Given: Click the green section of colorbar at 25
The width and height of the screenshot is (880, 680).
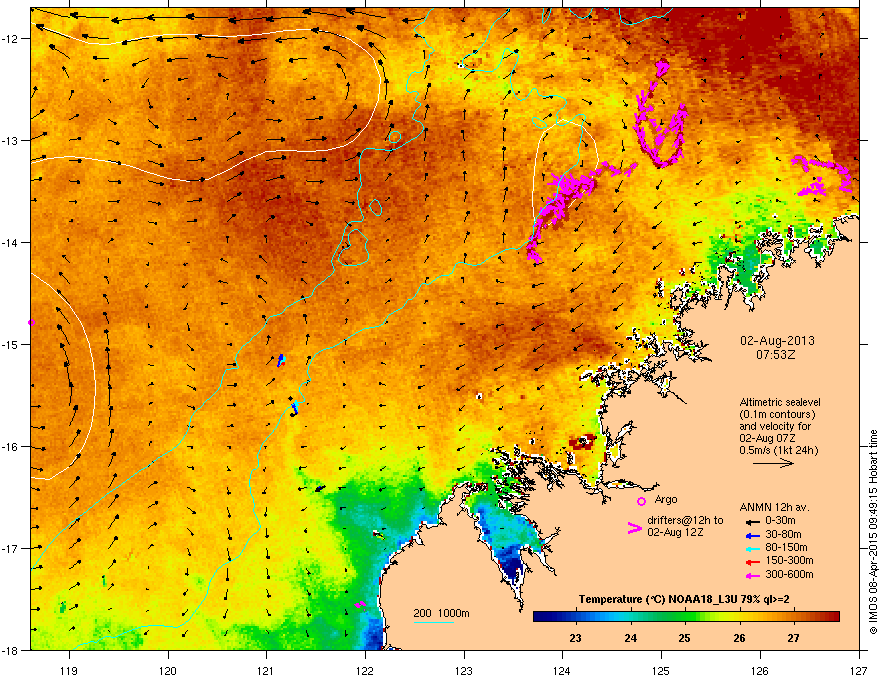Looking at the screenshot, I should (x=684, y=617).
